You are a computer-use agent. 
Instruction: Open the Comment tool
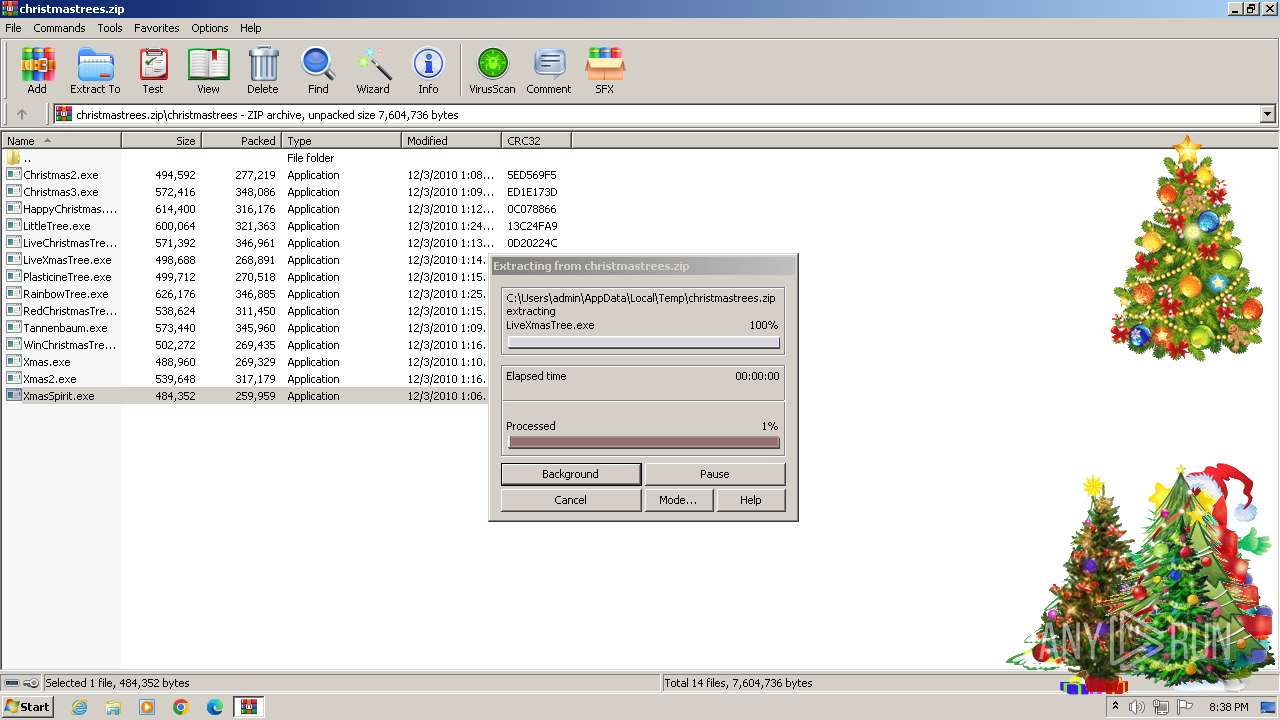(x=549, y=71)
